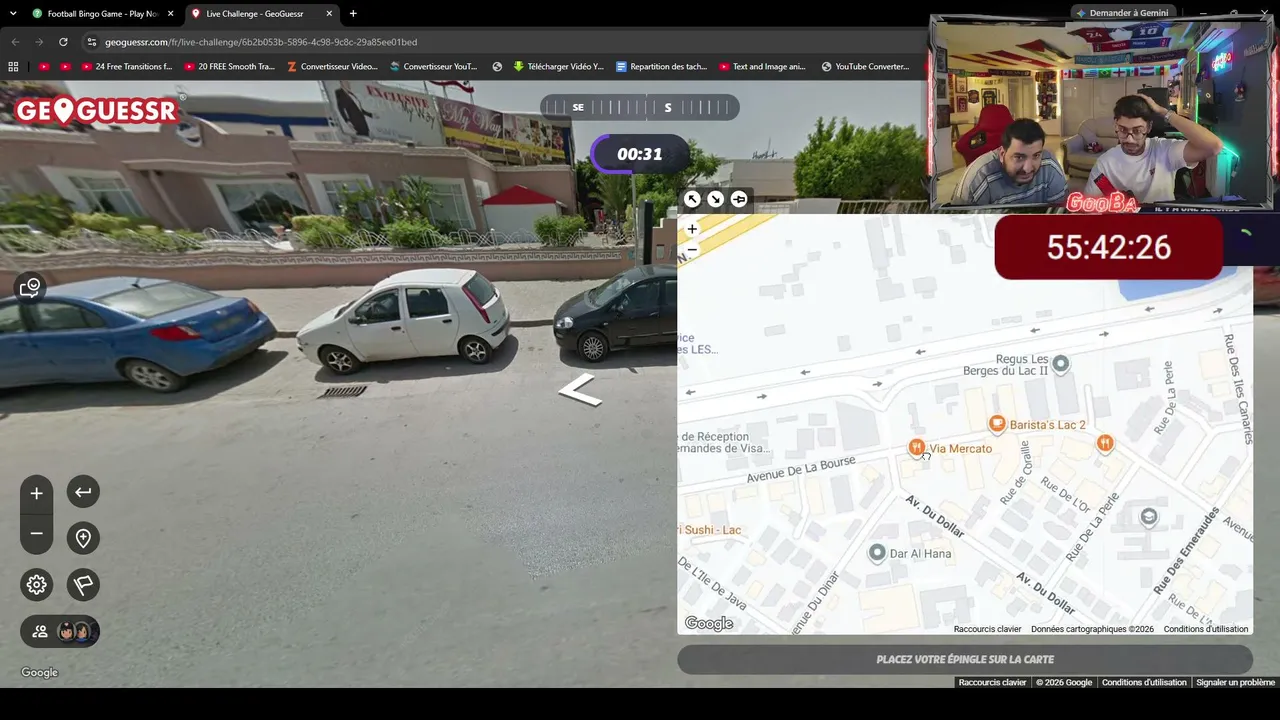Click Via Mercato restaurant marker
This screenshot has width=1280, height=720.
pos(916,448)
